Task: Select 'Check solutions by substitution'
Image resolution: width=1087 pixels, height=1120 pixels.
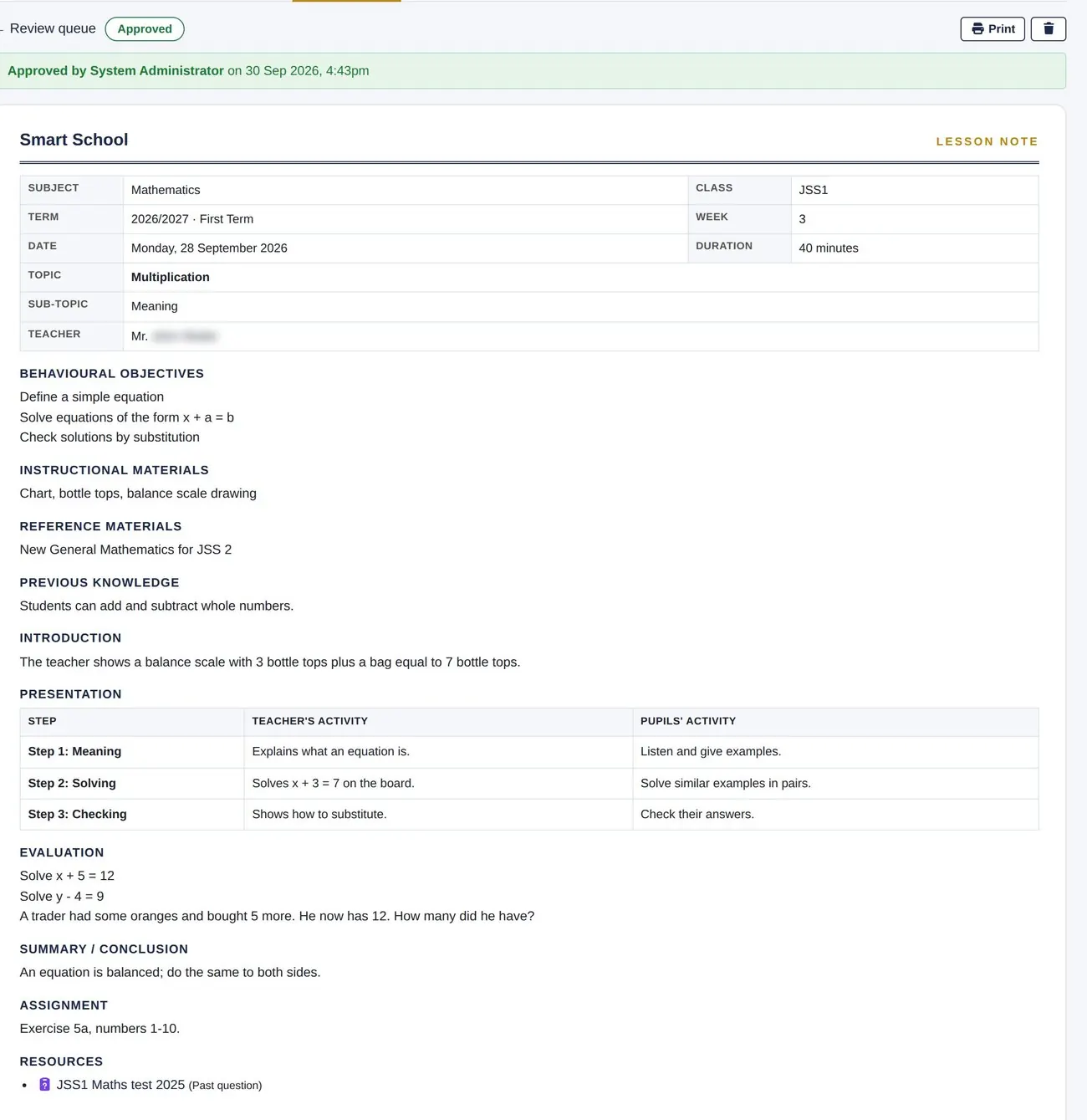Action: coord(110,437)
